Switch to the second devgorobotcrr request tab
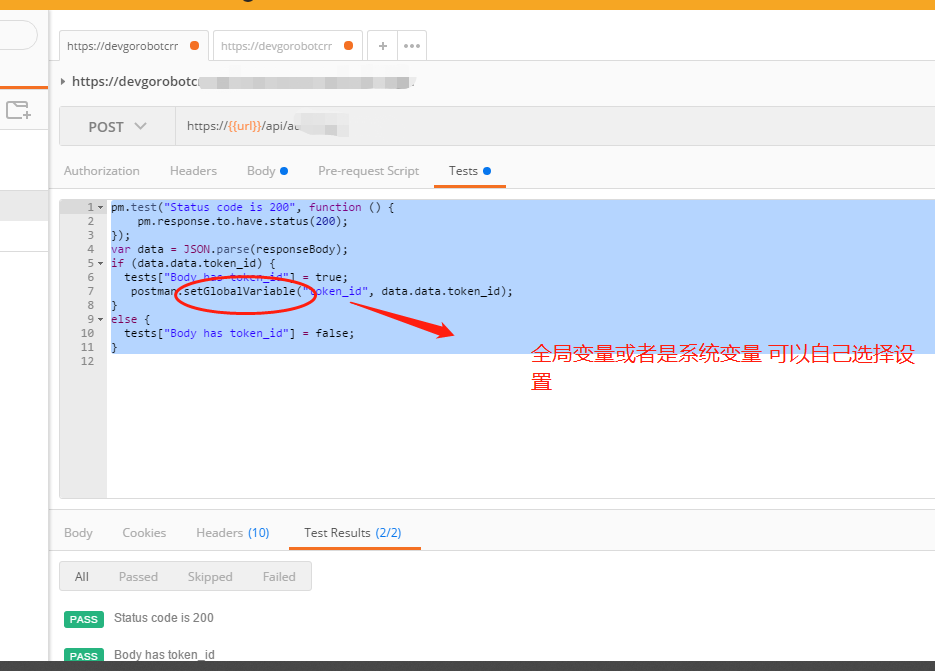This screenshot has height=671, width=935. click(x=287, y=46)
